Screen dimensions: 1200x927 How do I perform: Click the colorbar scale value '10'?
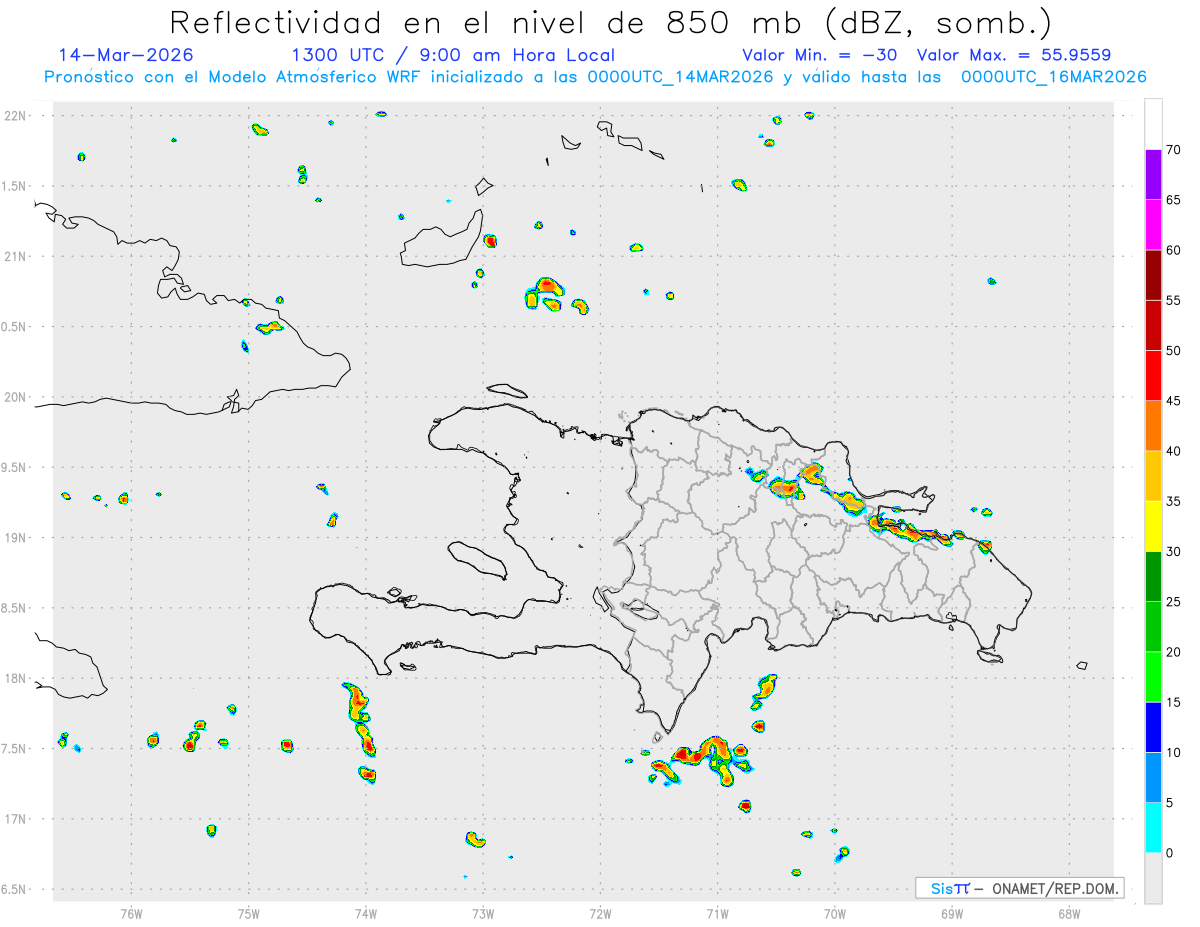tap(1174, 752)
